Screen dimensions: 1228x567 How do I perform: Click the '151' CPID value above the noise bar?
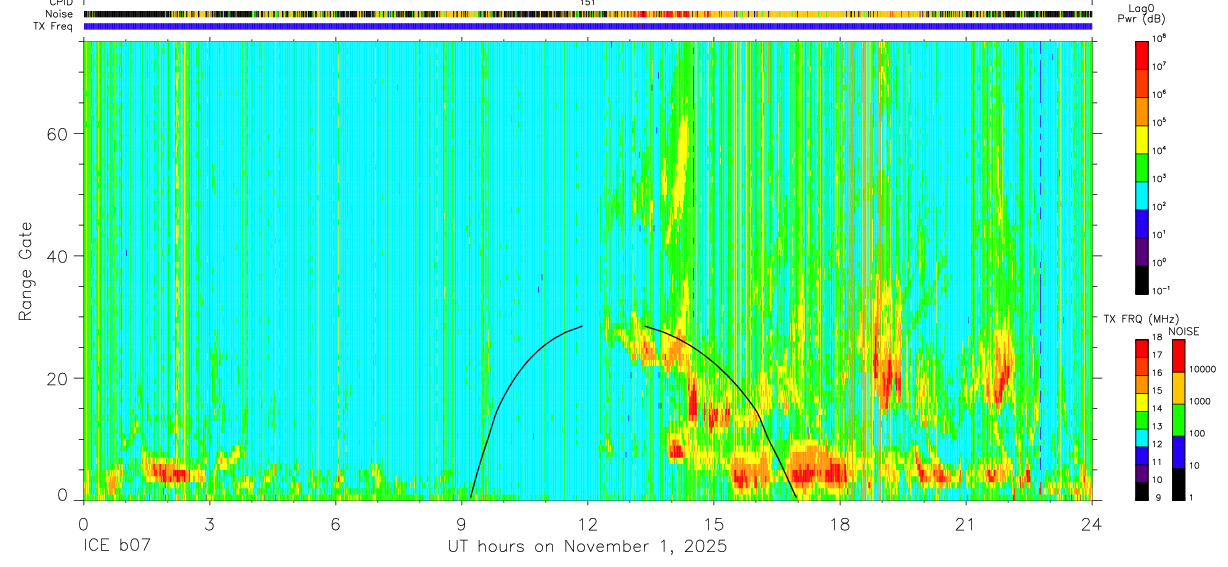click(x=588, y=3)
